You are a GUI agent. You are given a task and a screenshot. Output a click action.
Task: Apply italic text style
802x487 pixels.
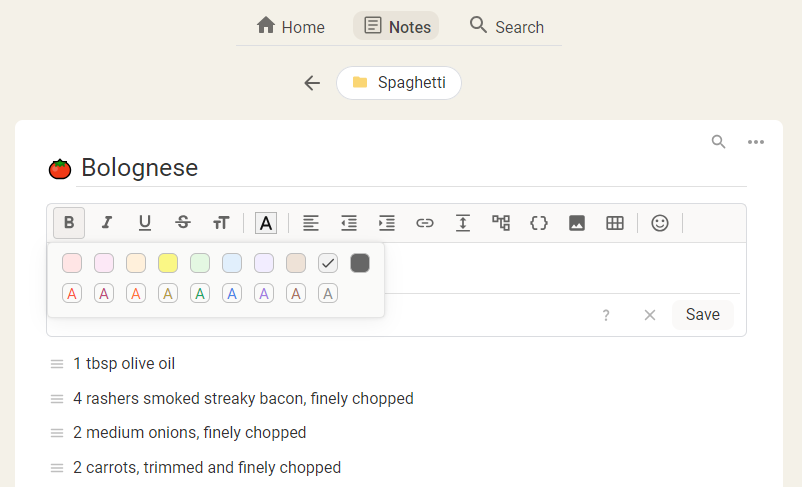point(107,223)
